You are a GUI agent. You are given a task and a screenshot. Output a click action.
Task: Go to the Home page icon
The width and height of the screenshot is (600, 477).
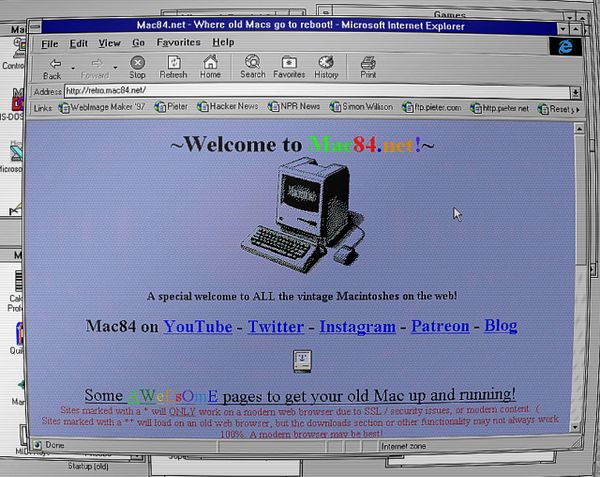point(210,67)
